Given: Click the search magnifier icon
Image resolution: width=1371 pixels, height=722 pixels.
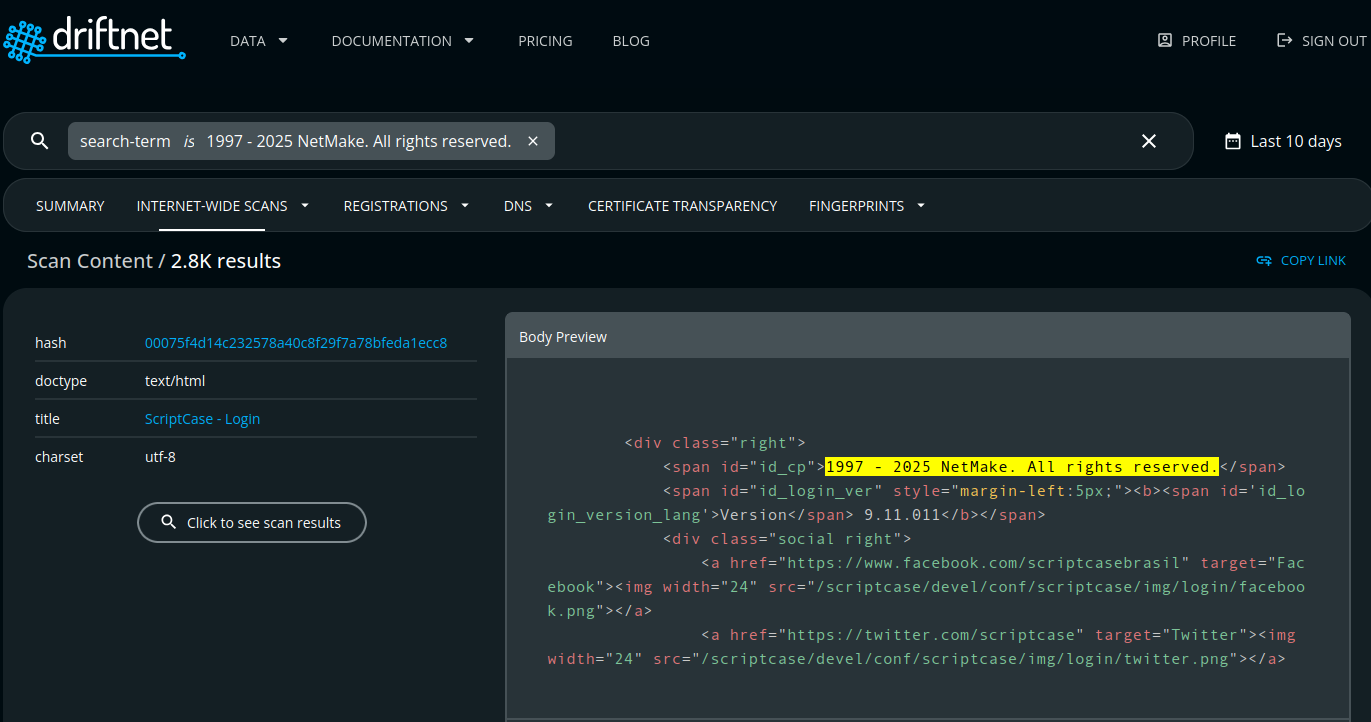Looking at the screenshot, I should (x=39, y=140).
